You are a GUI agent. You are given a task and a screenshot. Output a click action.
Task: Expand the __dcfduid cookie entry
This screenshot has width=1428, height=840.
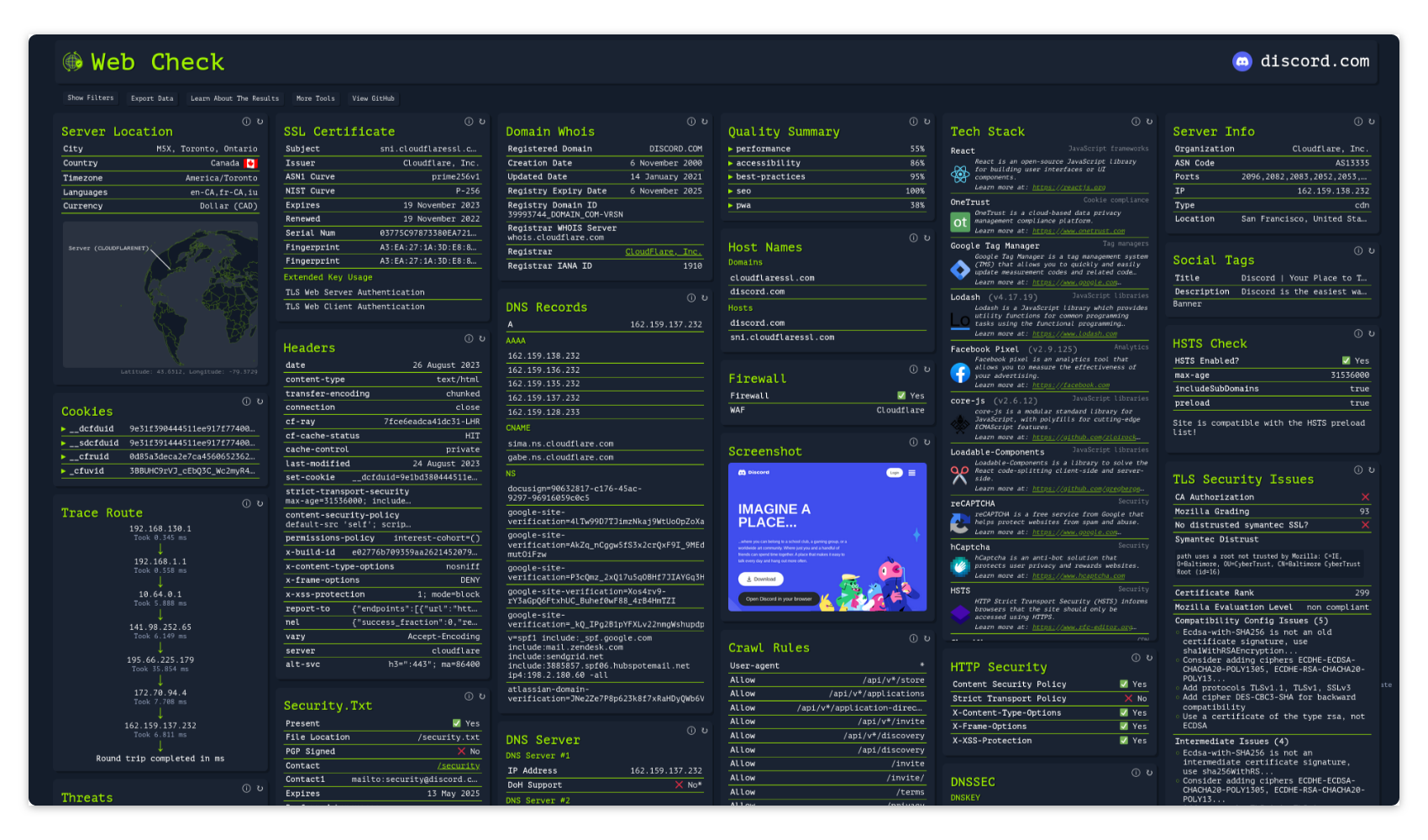coord(65,428)
